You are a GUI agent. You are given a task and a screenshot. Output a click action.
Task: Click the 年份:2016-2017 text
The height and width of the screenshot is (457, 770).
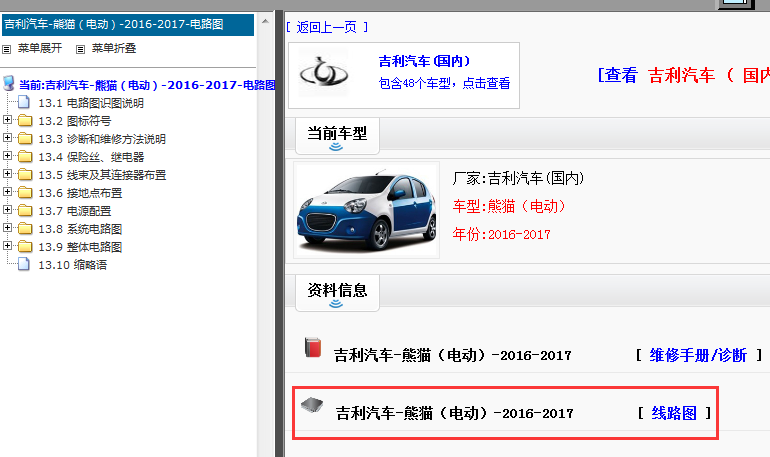tap(501, 234)
